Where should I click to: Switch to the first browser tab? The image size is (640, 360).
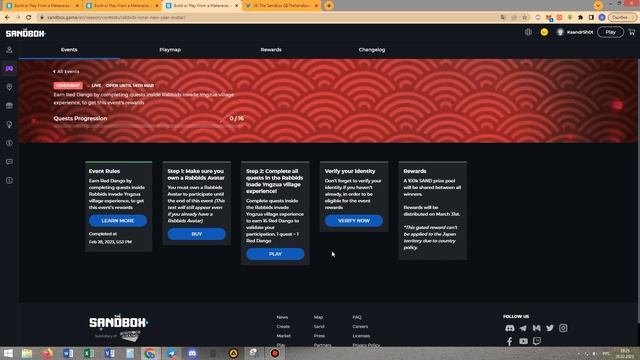(42, 6)
